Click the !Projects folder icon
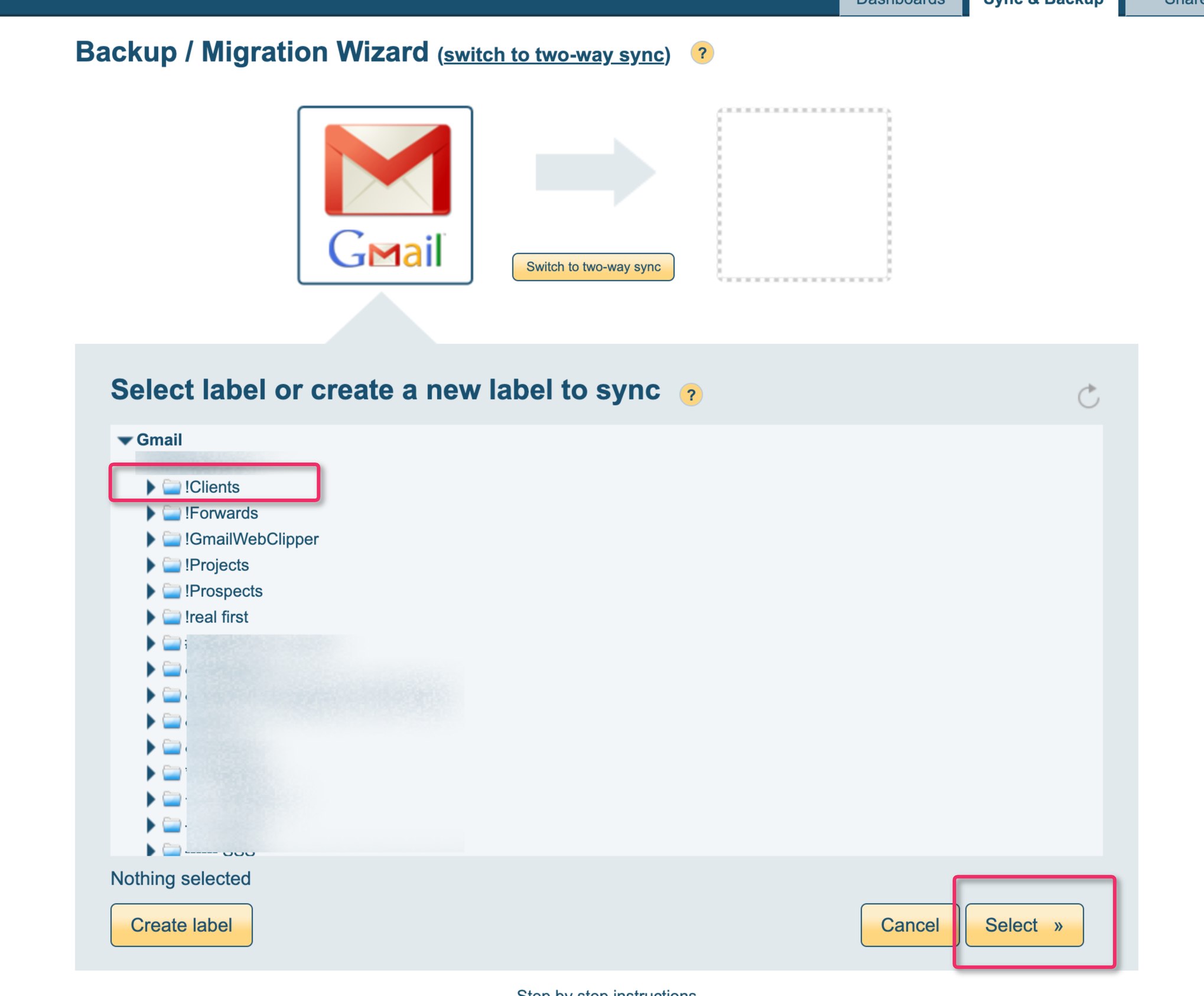 (x=171, y=565)
